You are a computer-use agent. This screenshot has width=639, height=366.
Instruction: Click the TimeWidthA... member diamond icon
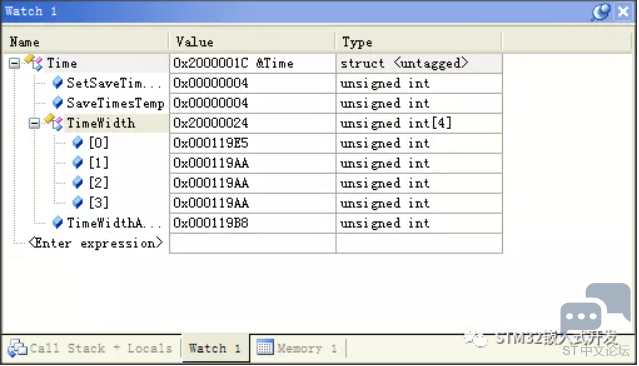(x=57, y=223)
